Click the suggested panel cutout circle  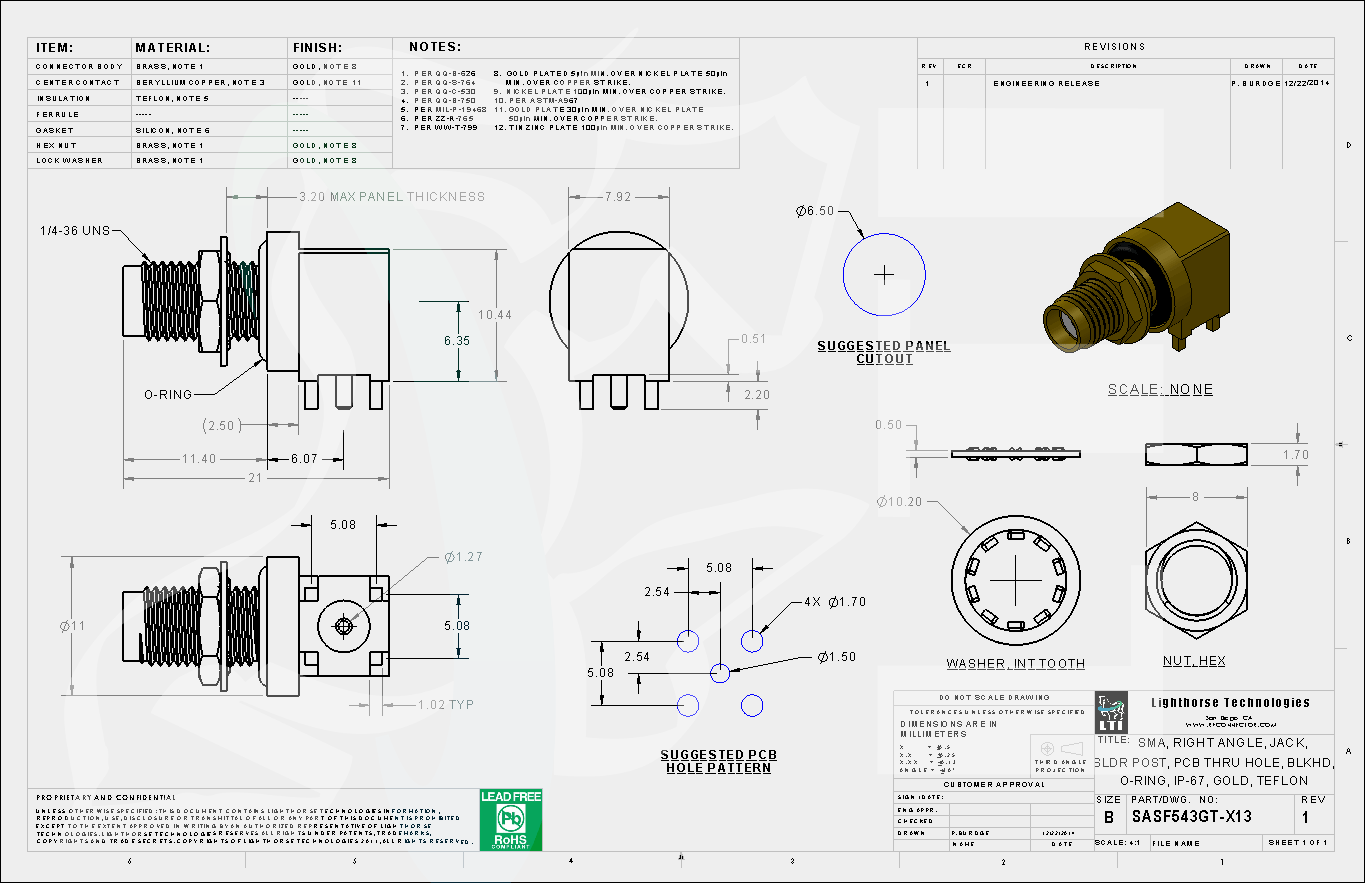[x=884, y=274]
